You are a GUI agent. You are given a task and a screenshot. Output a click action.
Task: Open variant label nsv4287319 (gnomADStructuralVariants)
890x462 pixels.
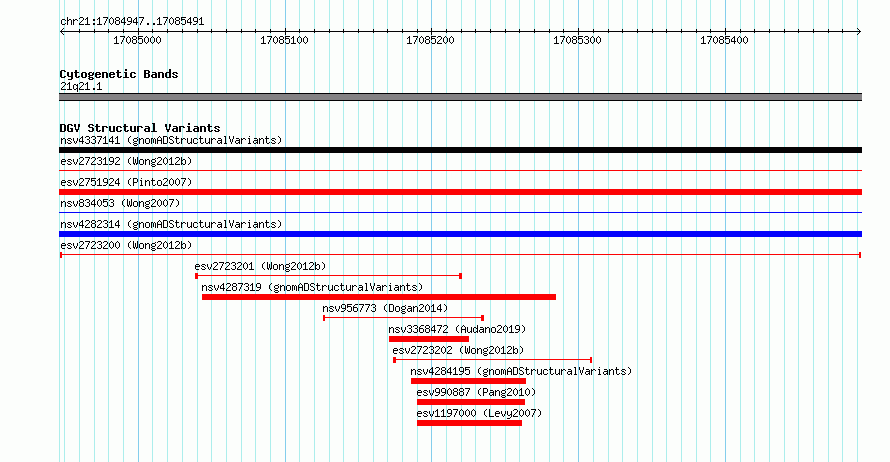tap(312, 287)
